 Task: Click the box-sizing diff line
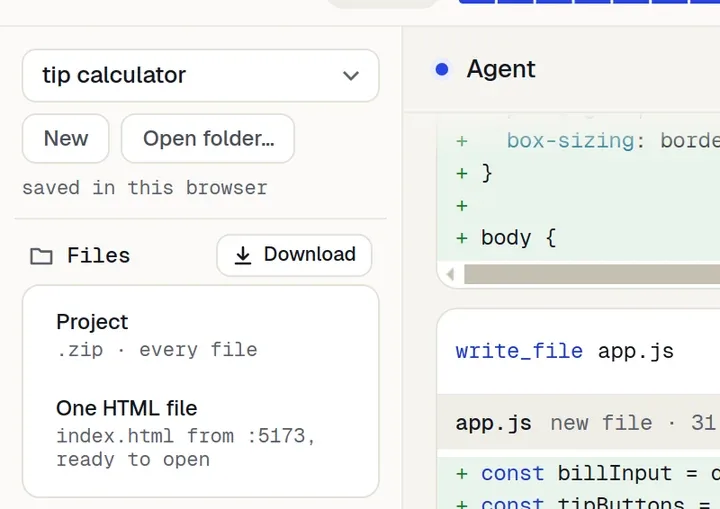(x=579, y=141)
